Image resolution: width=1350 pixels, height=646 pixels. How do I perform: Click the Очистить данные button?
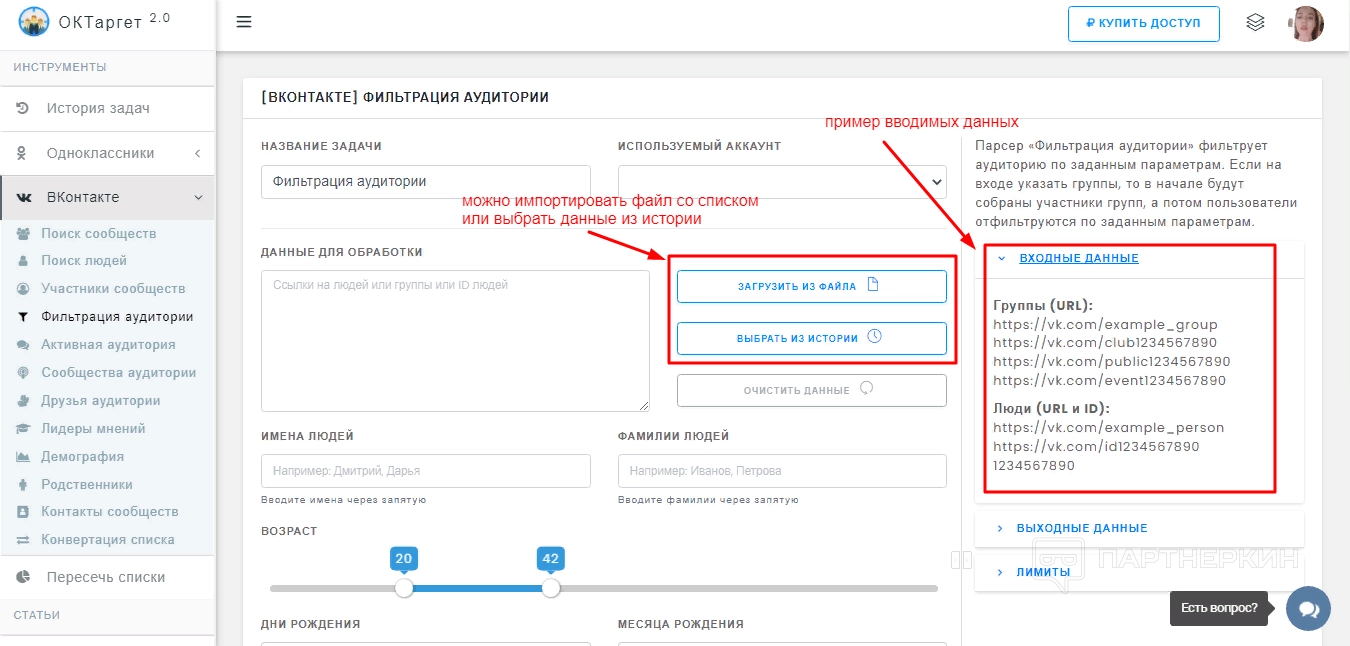pos(811,390)
